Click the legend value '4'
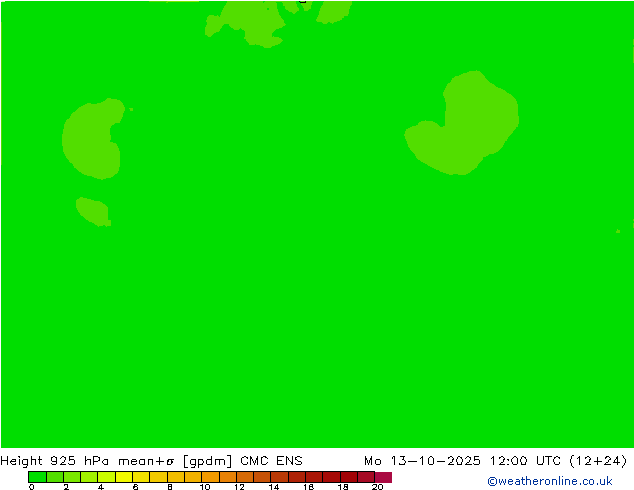634x490 pixels. 101,487
